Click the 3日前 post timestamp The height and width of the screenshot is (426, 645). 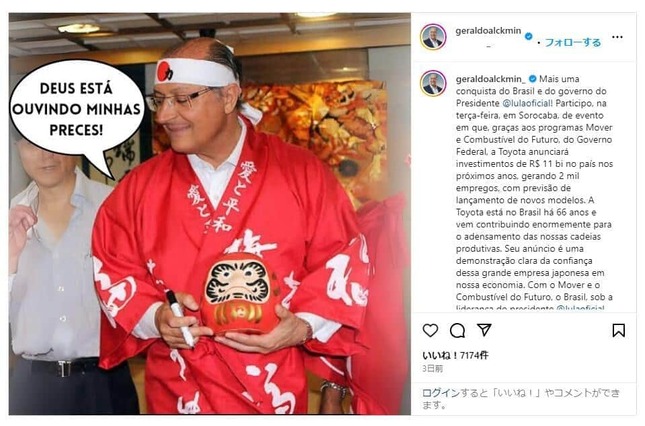[432, 369]
